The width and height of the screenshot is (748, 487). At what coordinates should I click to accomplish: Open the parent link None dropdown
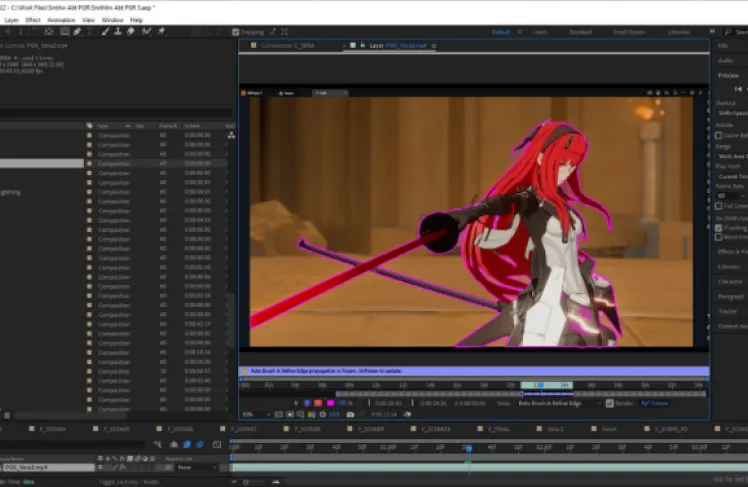tap(197, 467)
